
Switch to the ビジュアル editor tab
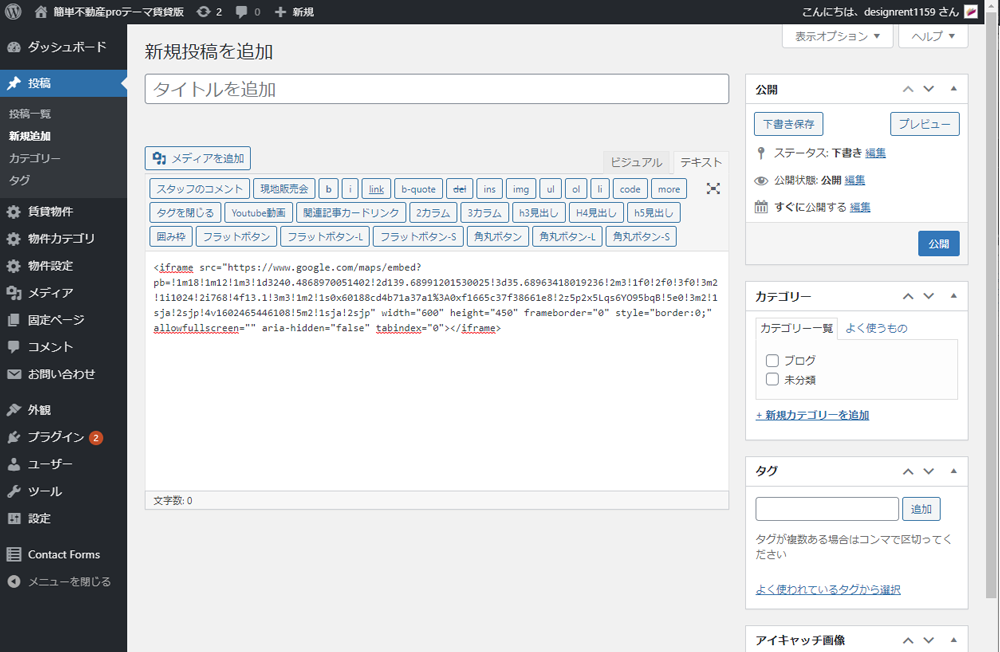[636, 162]
